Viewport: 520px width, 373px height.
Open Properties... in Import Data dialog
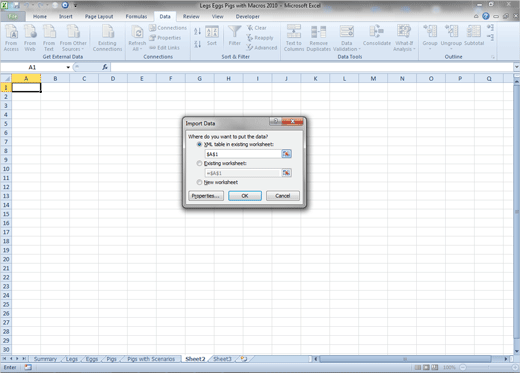pos(206,196)
